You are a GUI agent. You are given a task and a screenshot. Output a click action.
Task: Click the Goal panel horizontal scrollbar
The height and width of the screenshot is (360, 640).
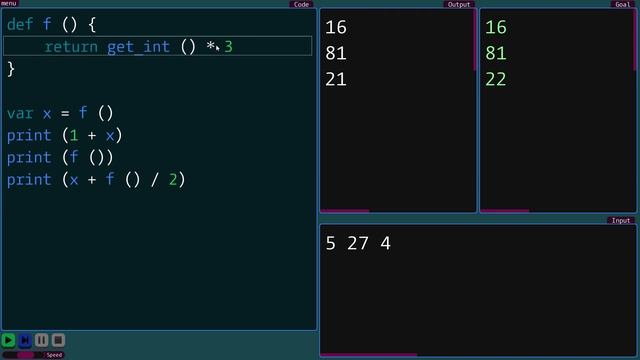click(x=505, y=211)
